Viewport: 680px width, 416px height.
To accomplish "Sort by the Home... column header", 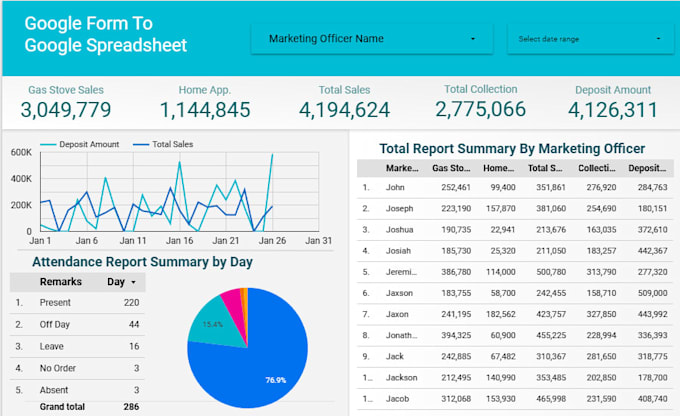I will point(499,168).
